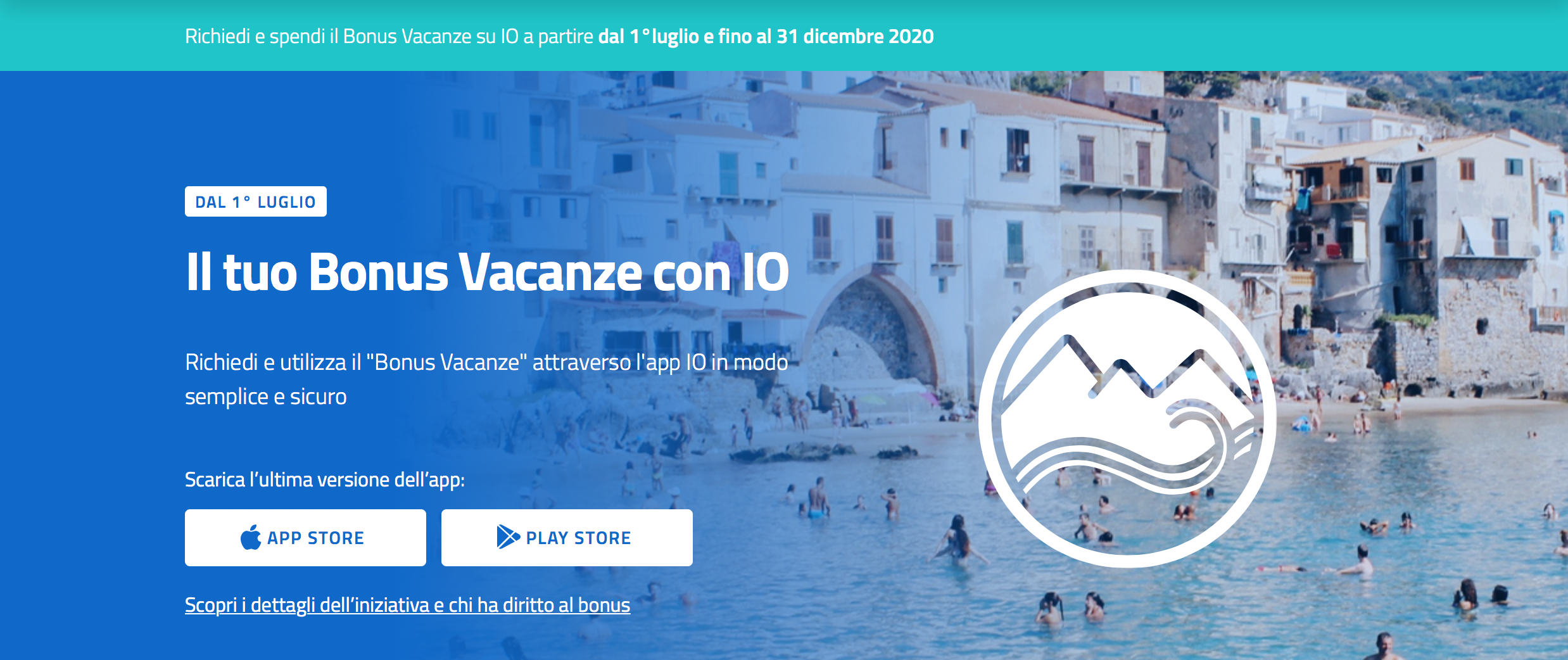The height and width of the screenshot is (660, 1568).
Task: Click the 'Il tuo Bonus Vacanze con IO' heading
Action: [x=487, y=272]
